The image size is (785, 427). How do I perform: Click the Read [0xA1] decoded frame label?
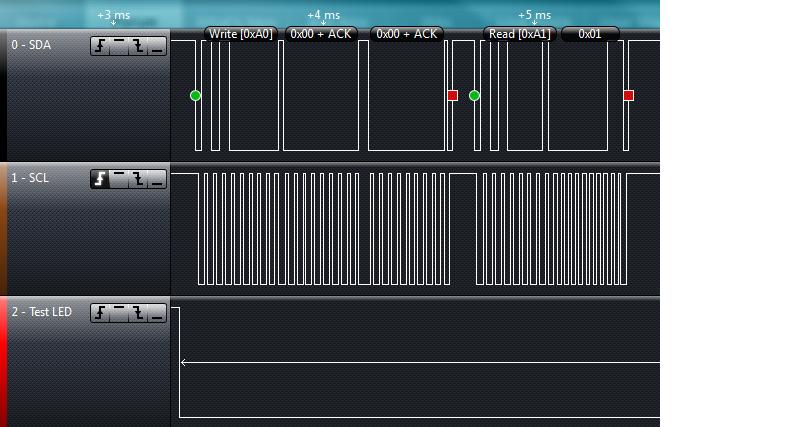[519, 34]
